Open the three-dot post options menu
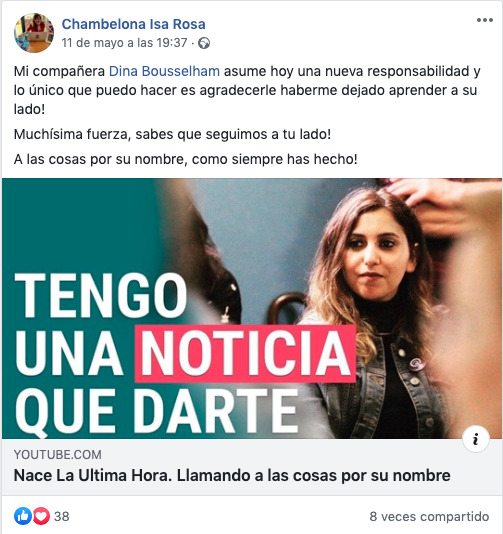Image resolution: width=503 pixels, height=534 pixels. click(x=485, y=20)
